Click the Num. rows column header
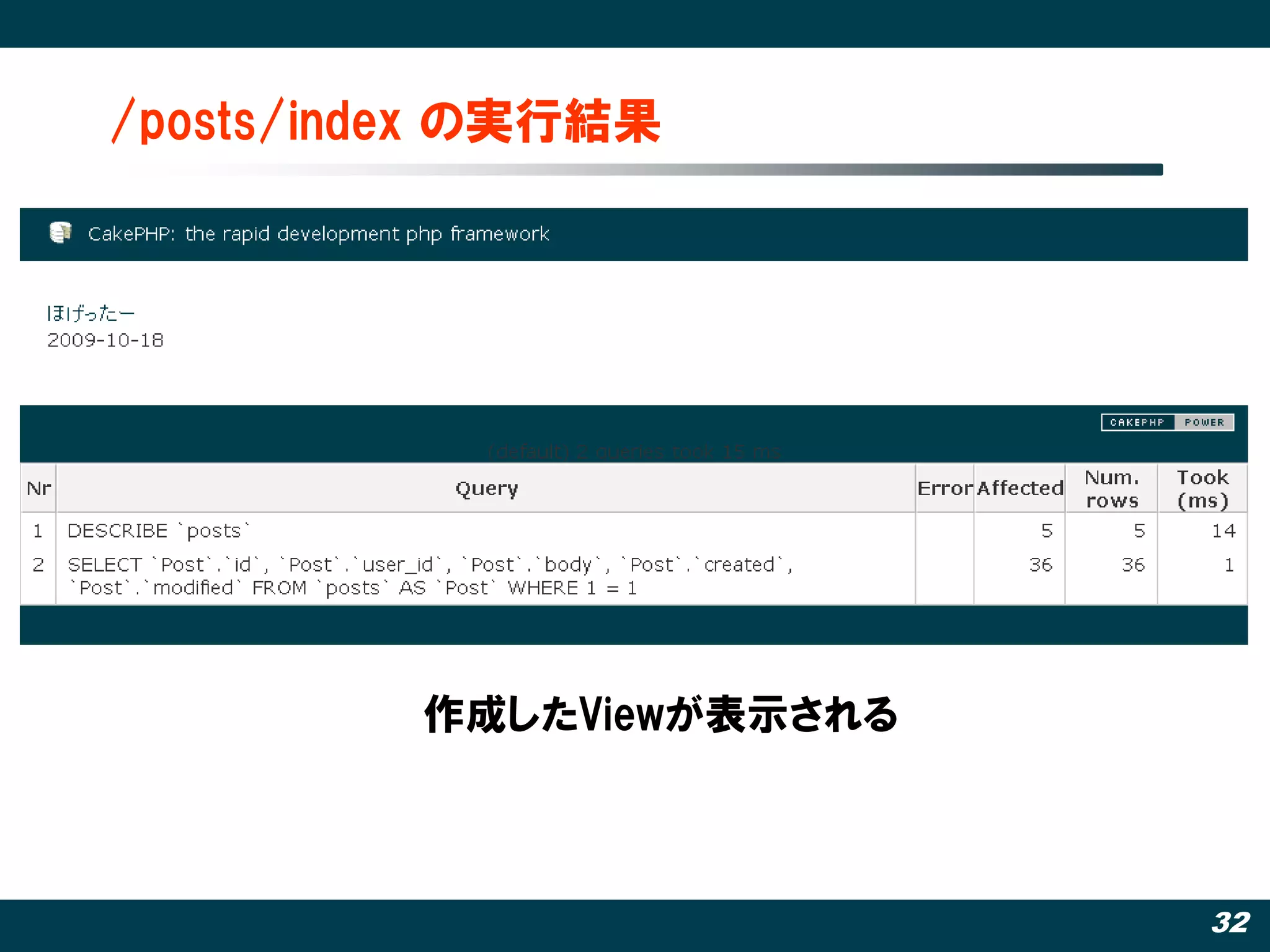The height and width of the screenshot is (952, 1270). pyautogui.click(x=1112, y=488)
